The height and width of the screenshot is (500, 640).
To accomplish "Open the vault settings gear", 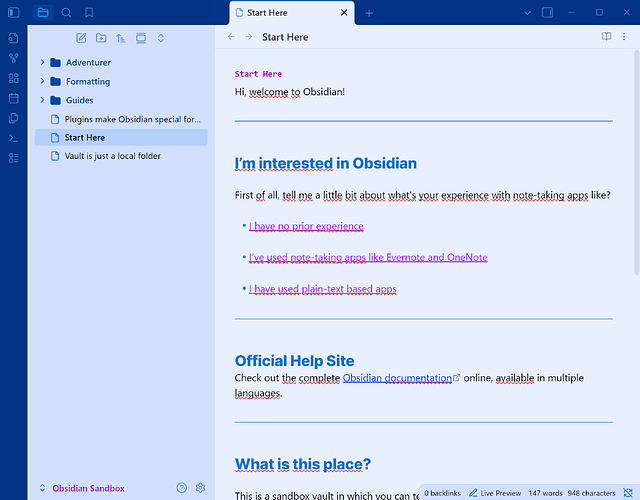I will point(200,488).
